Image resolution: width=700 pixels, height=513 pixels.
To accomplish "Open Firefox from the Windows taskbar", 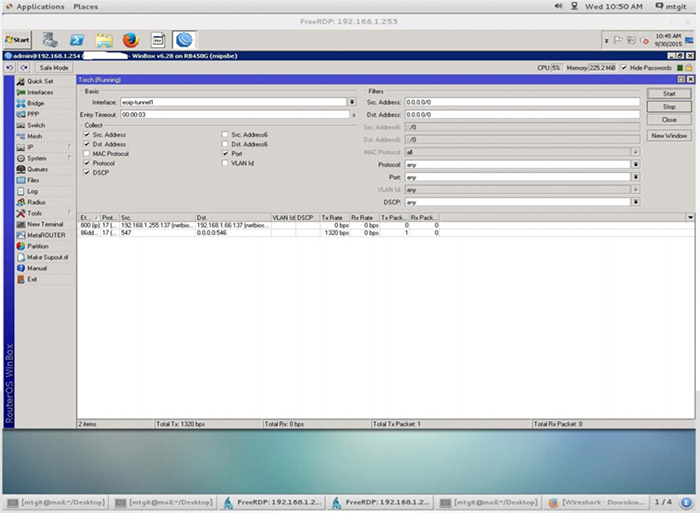I will [x=131, y=40].
